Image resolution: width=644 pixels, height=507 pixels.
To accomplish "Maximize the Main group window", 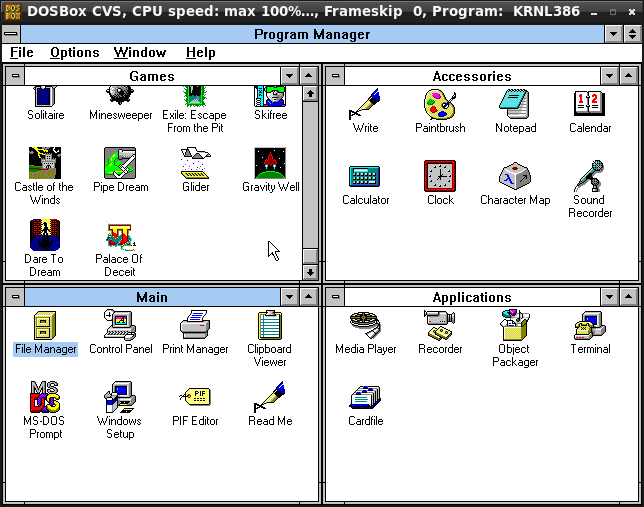I will pyautogui.click(x=308, y=297).
